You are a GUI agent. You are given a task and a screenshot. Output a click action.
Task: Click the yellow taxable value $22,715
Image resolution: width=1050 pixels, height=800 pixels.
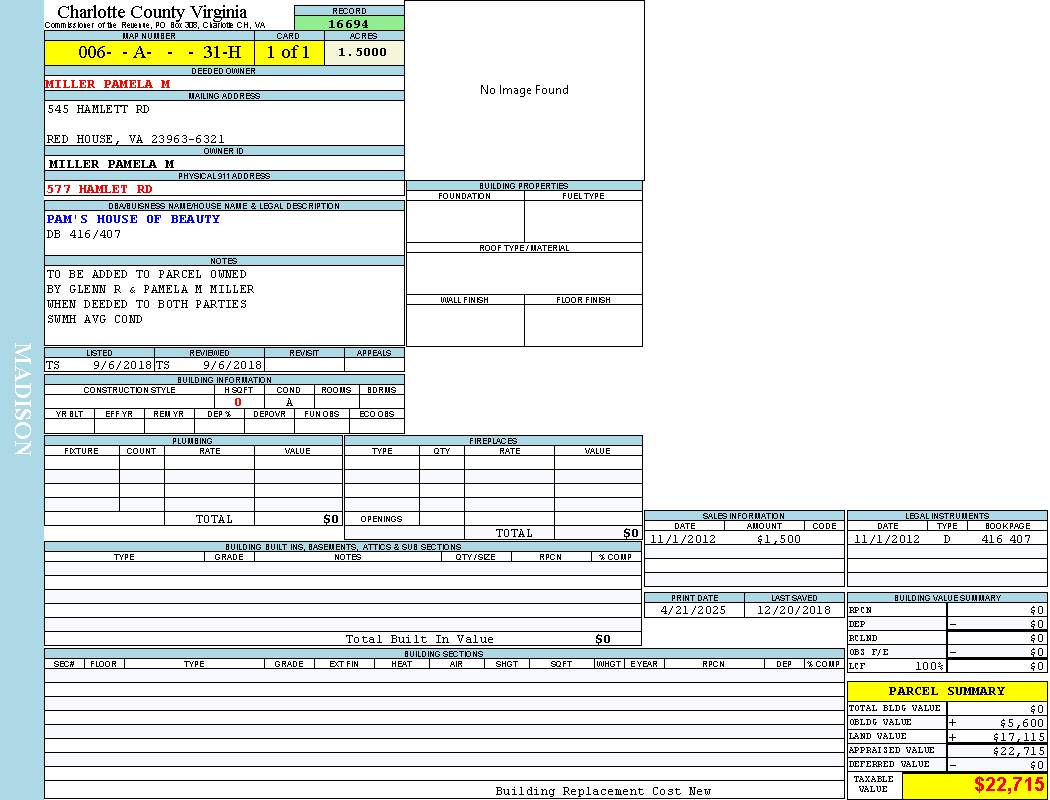tap(974, 786)
